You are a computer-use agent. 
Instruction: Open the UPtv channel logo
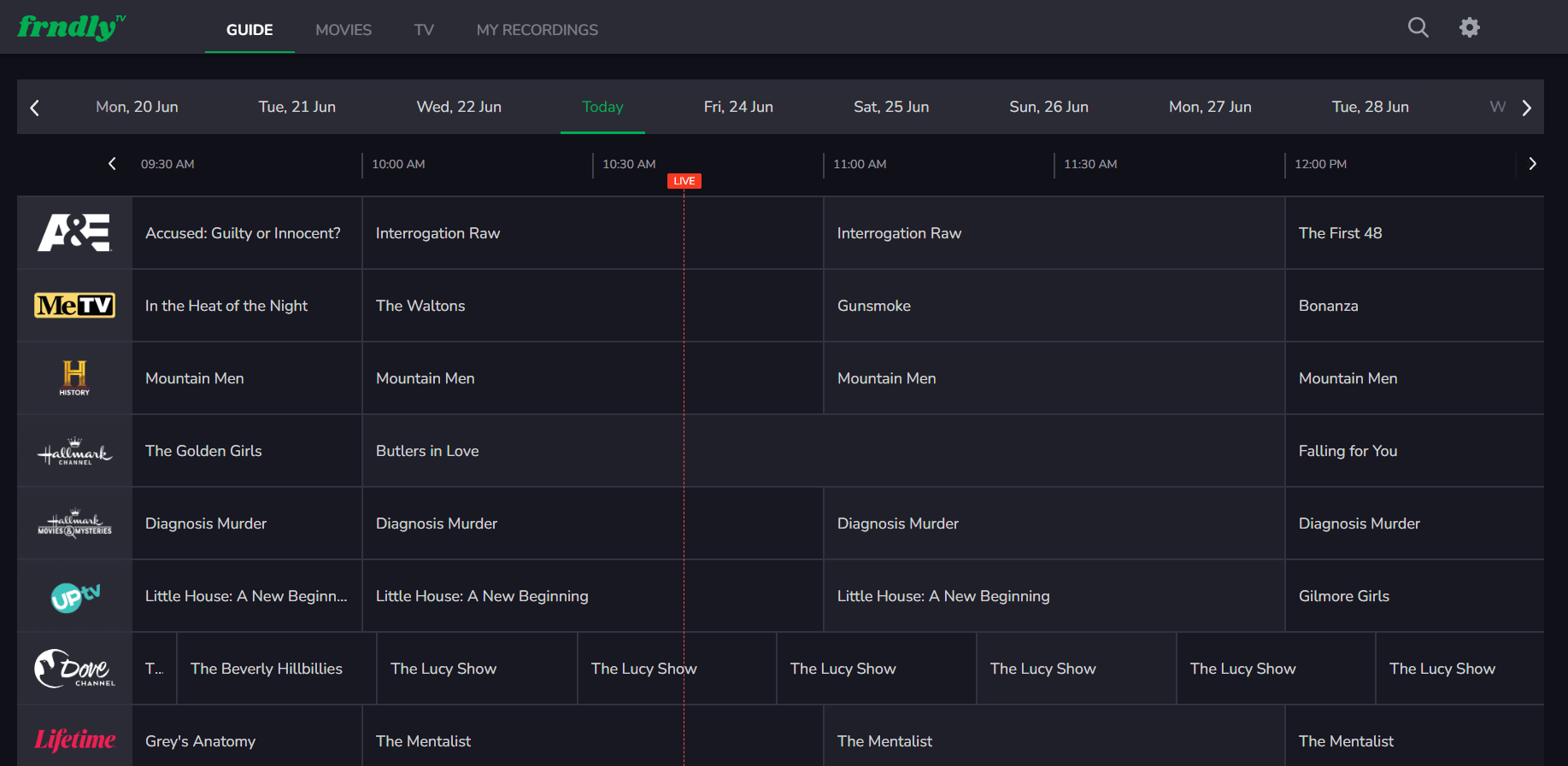tap(74, 596)
